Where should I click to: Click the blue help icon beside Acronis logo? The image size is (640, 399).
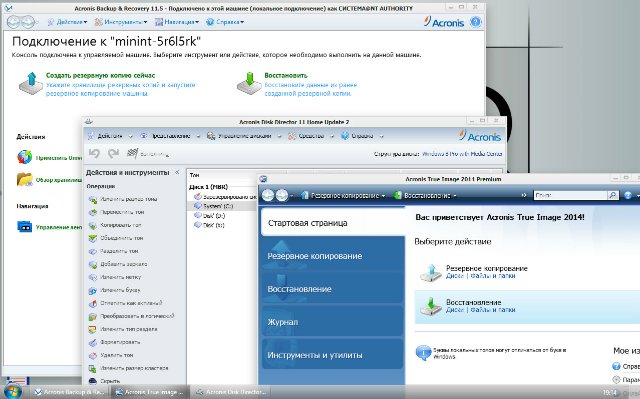point(476,22)
